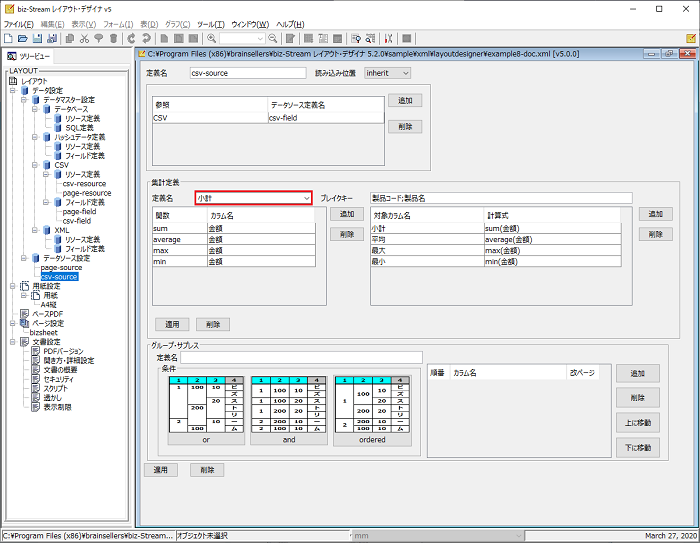Select the 'and' group condition option
The height and width of the screenshot is (543, 700).
(x=289, y=410)
